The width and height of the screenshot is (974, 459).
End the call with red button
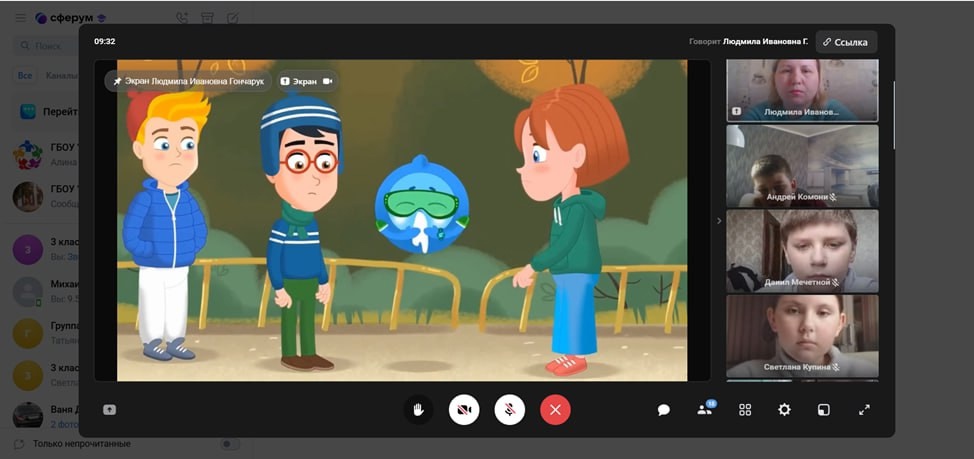coord(555,410)
